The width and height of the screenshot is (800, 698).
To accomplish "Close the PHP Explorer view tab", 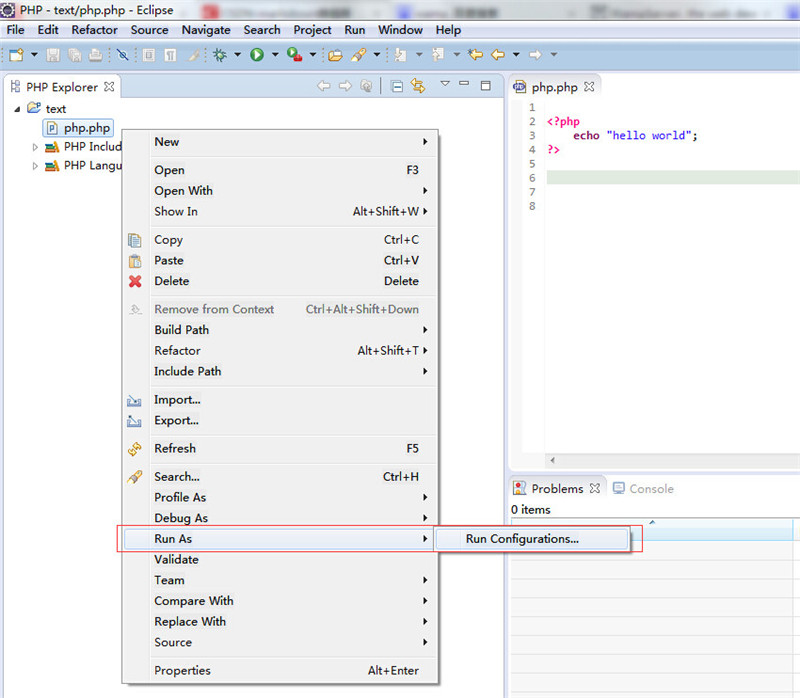I will [x=110, y=87].
